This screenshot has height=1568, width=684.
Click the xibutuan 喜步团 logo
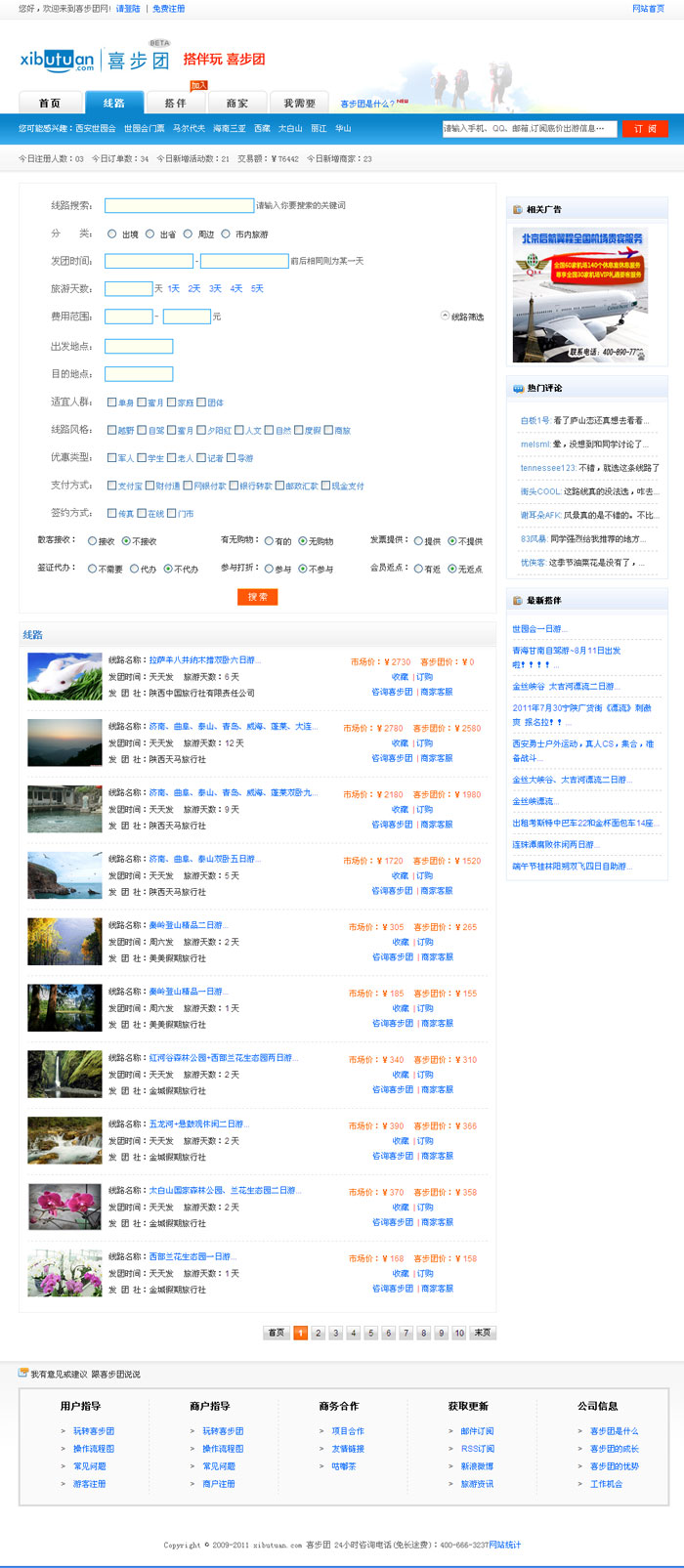click(x=94, y=60)
